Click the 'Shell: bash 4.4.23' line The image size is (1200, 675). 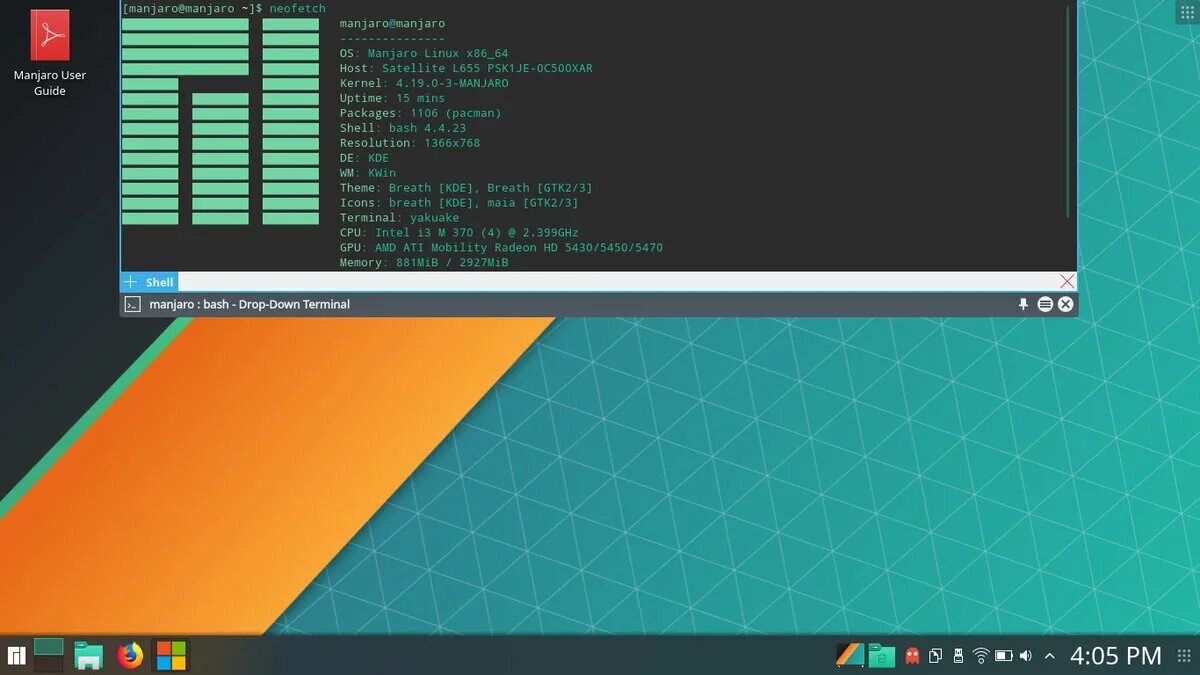(x=403, y=128)
